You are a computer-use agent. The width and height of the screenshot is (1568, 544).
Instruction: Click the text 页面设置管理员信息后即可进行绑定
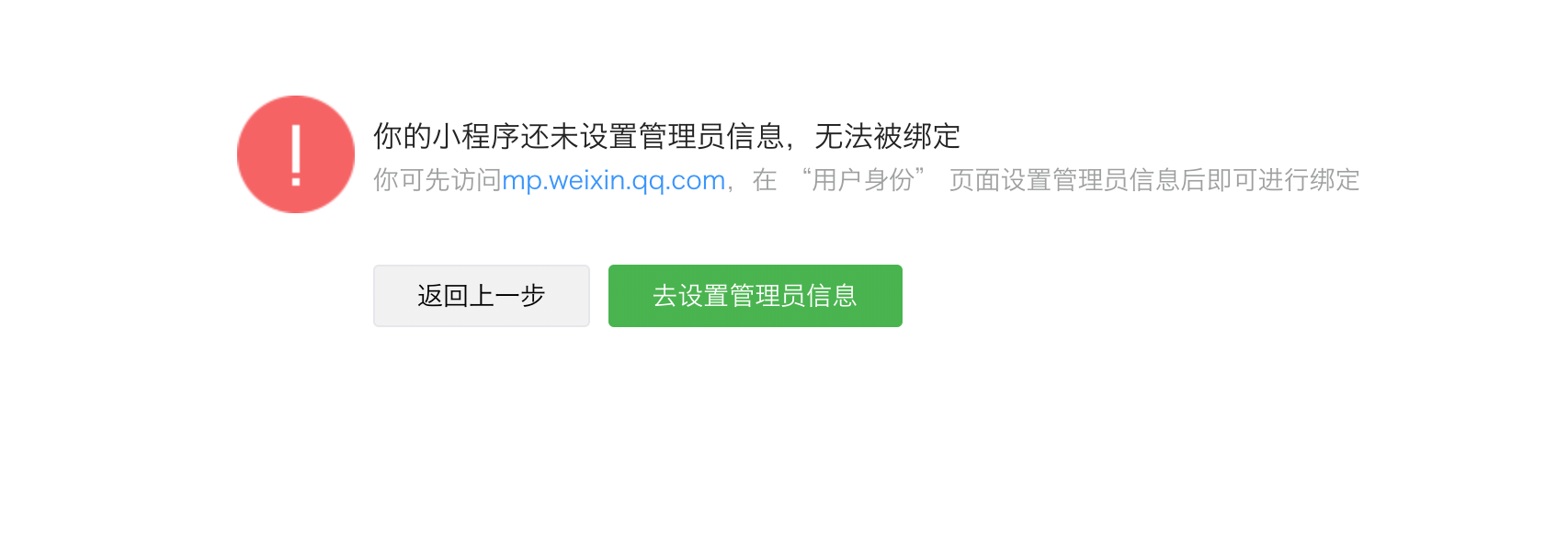coord(1154,180)
